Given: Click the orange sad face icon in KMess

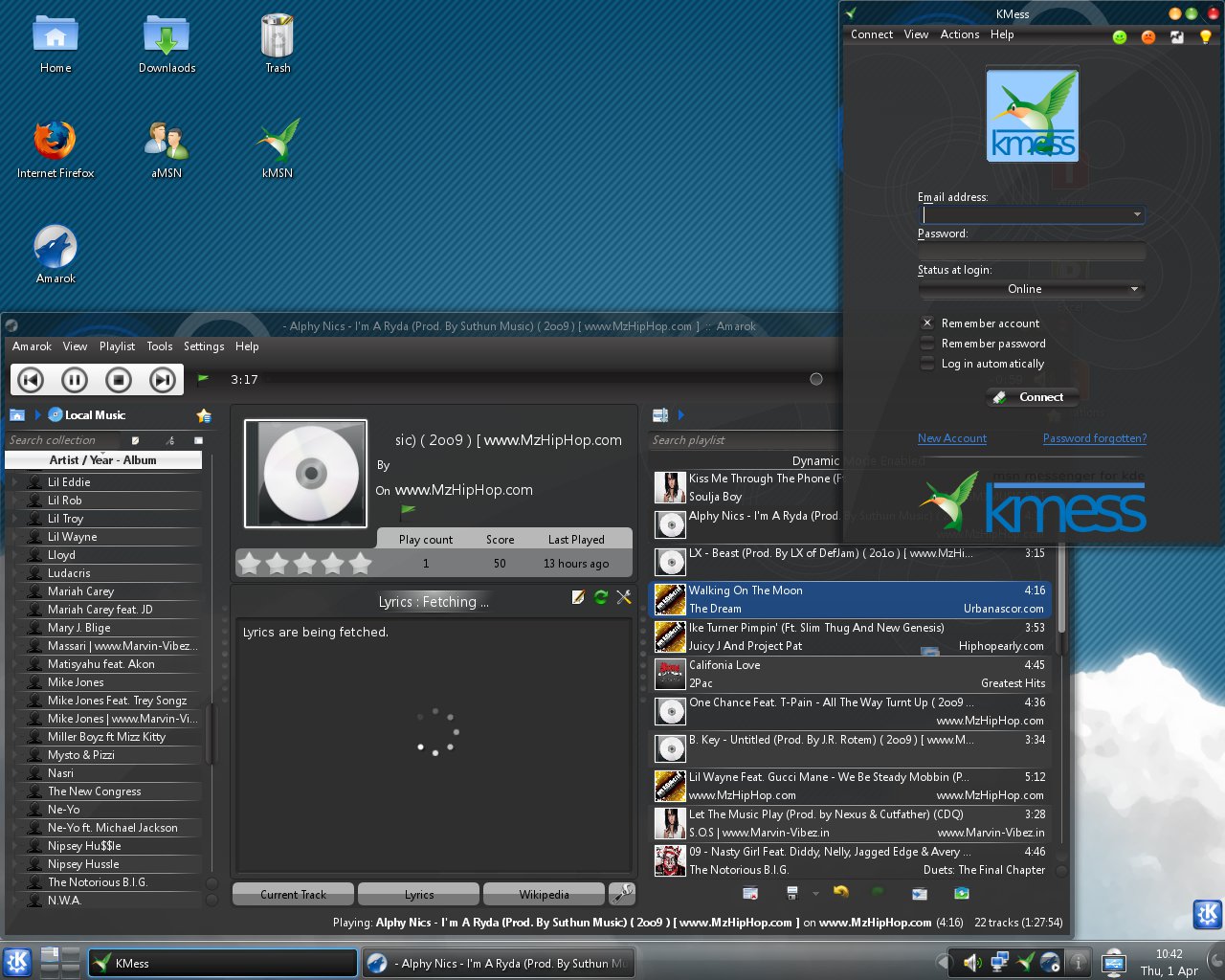Looking at the screenshot, I should pyautogui.click(x=1148, y=36).
